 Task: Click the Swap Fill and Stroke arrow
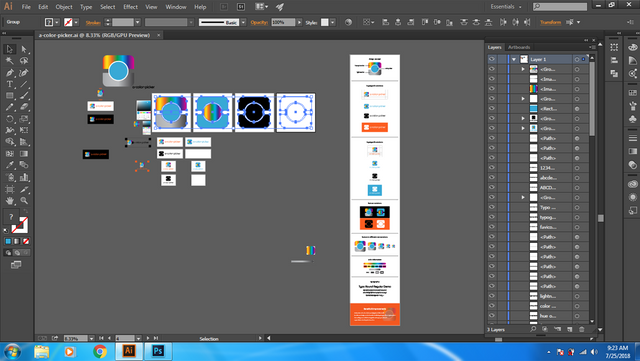coord(26,211)
